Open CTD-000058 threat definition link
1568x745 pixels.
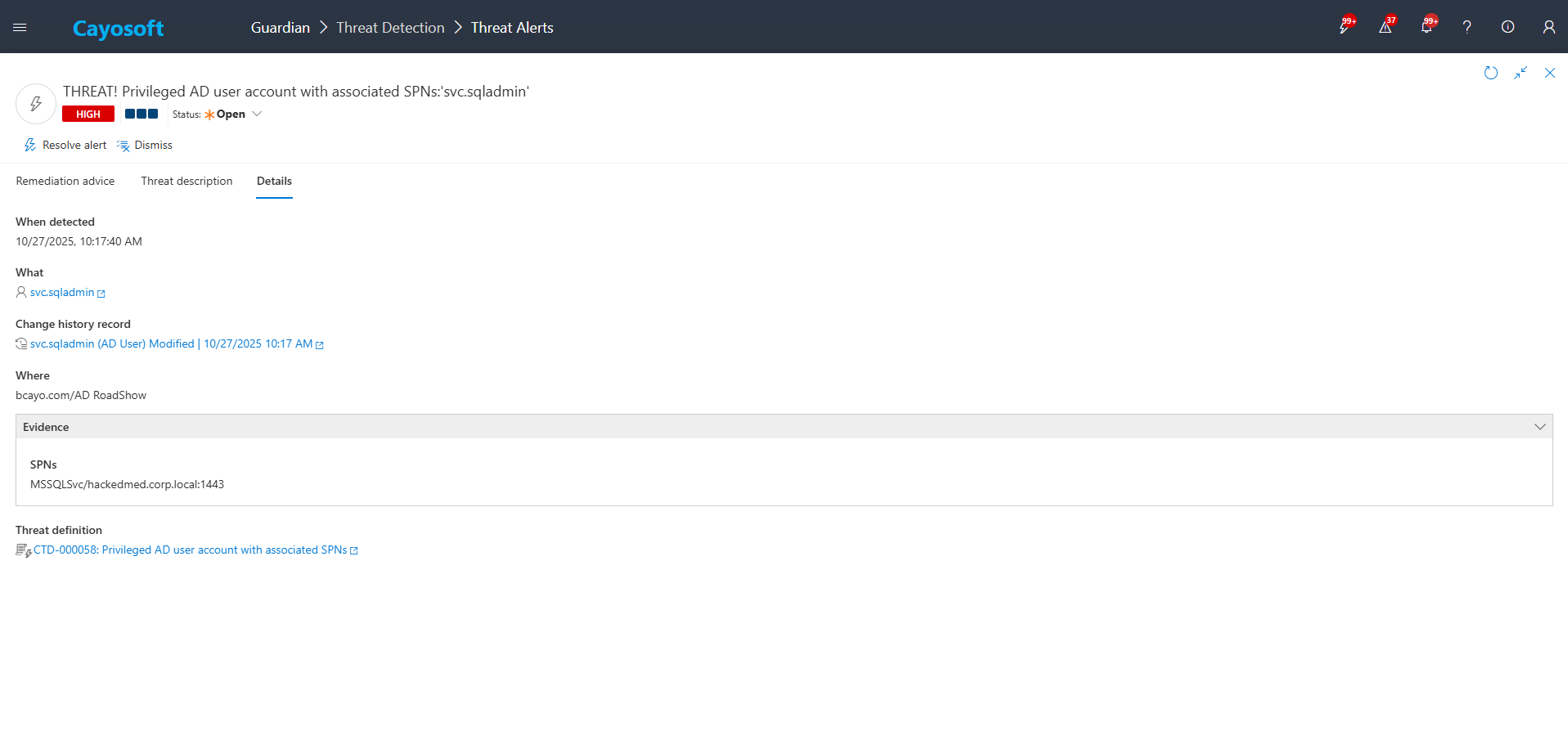point(190,550)
